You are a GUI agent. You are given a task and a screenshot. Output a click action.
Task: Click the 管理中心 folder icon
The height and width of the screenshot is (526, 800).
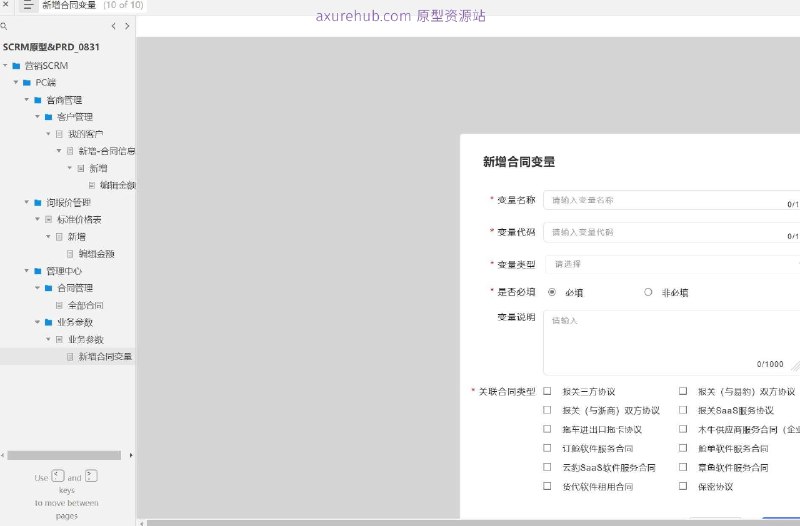(x=38, y=271)
